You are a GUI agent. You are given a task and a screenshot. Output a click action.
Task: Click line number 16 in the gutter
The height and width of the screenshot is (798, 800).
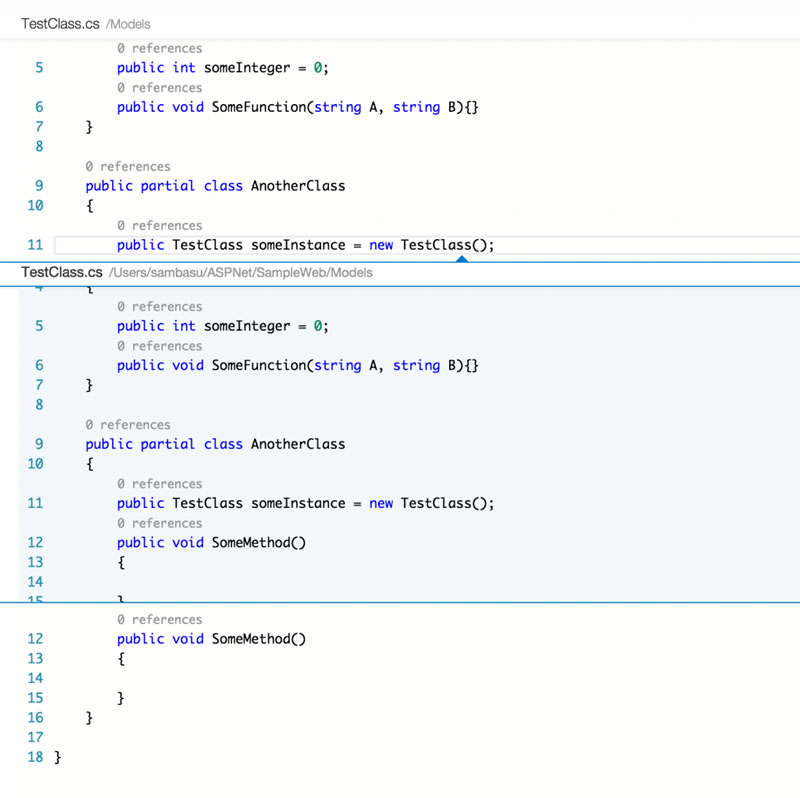36,718
